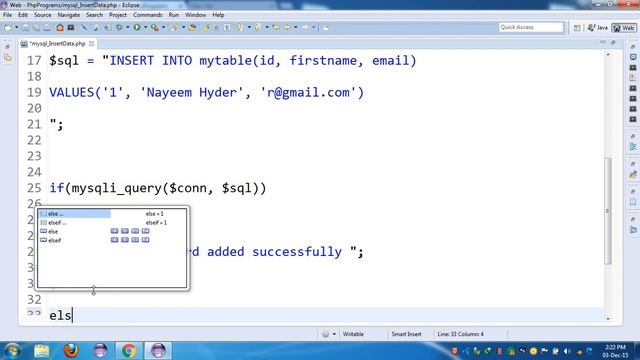Click the External Tools run icon
Image resolution: width=640 pixels, height=360 pixels.
pyautogui.click(x=155, y=27)
